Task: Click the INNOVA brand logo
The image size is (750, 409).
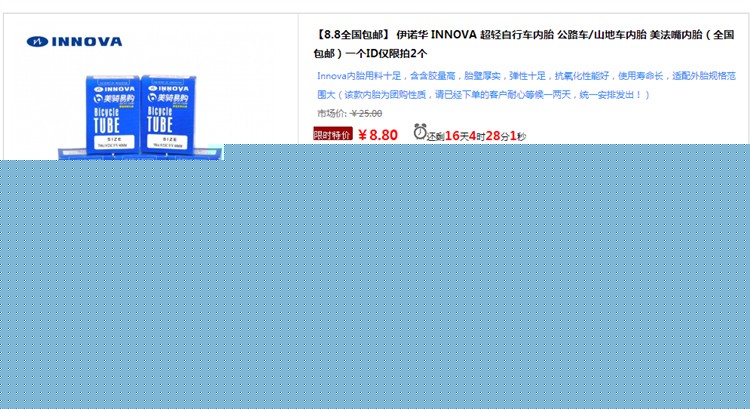Action: [x=74, y=42]
